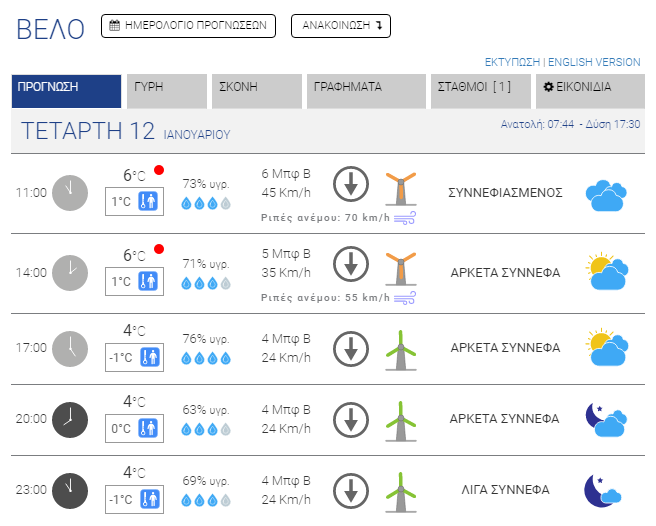Select the ΣΤΑΘΜΟΙ [1] tab
Viewport: 656px width, 526px height.
coord(478,88)
